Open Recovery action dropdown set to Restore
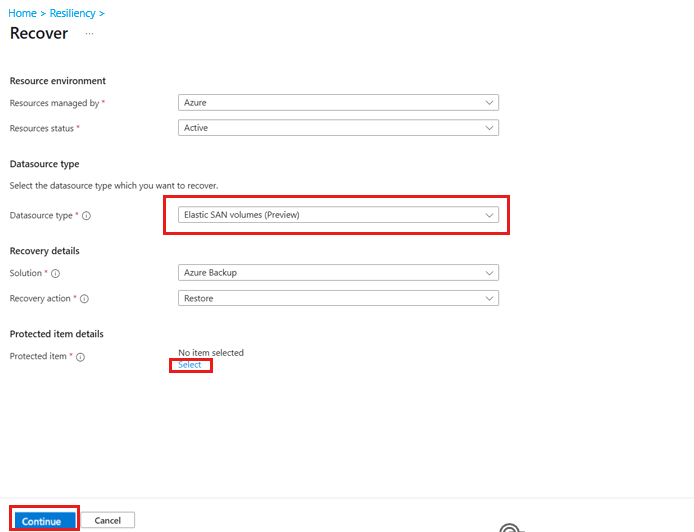This screenshot has width=694, height=532. coord(338,298)
